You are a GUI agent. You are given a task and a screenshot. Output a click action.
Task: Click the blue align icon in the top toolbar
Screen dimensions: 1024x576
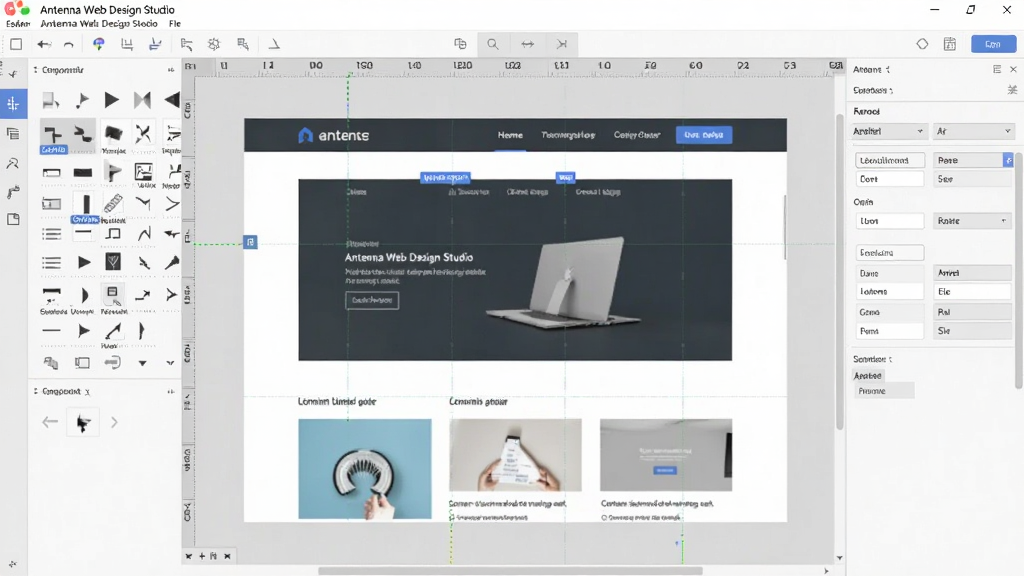[155, 44]
